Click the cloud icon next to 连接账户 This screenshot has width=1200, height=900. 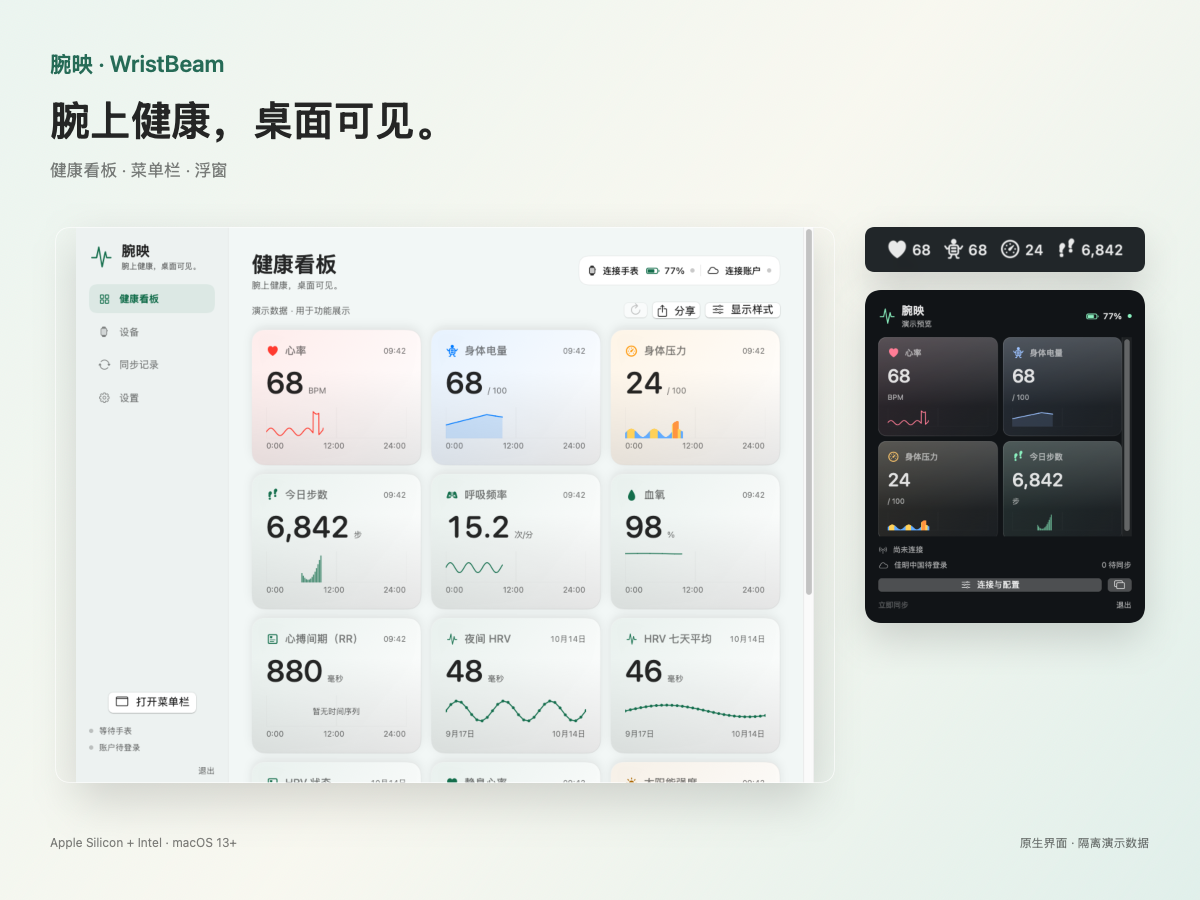713,271
